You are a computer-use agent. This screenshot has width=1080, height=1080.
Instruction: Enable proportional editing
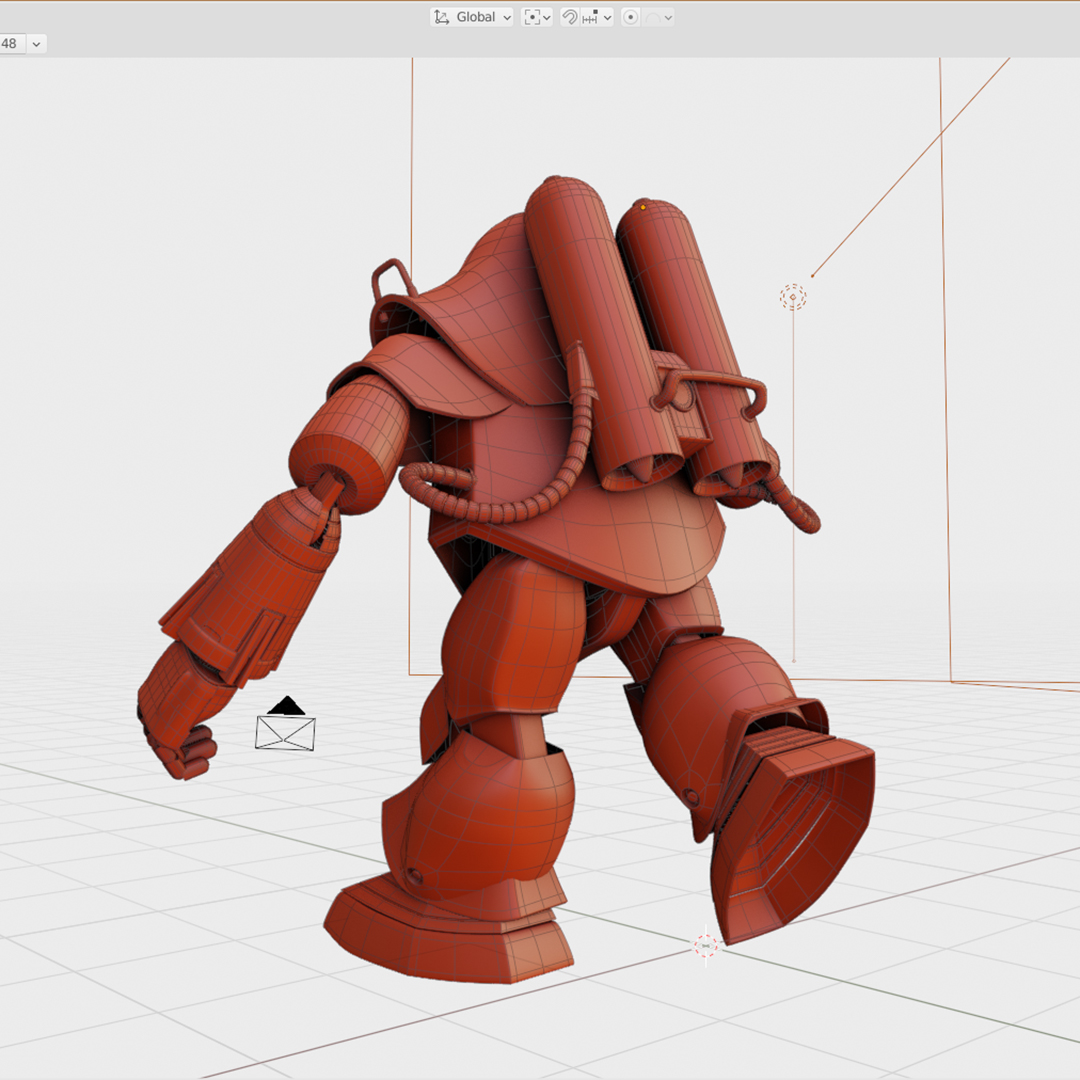[x=631, y=17]
